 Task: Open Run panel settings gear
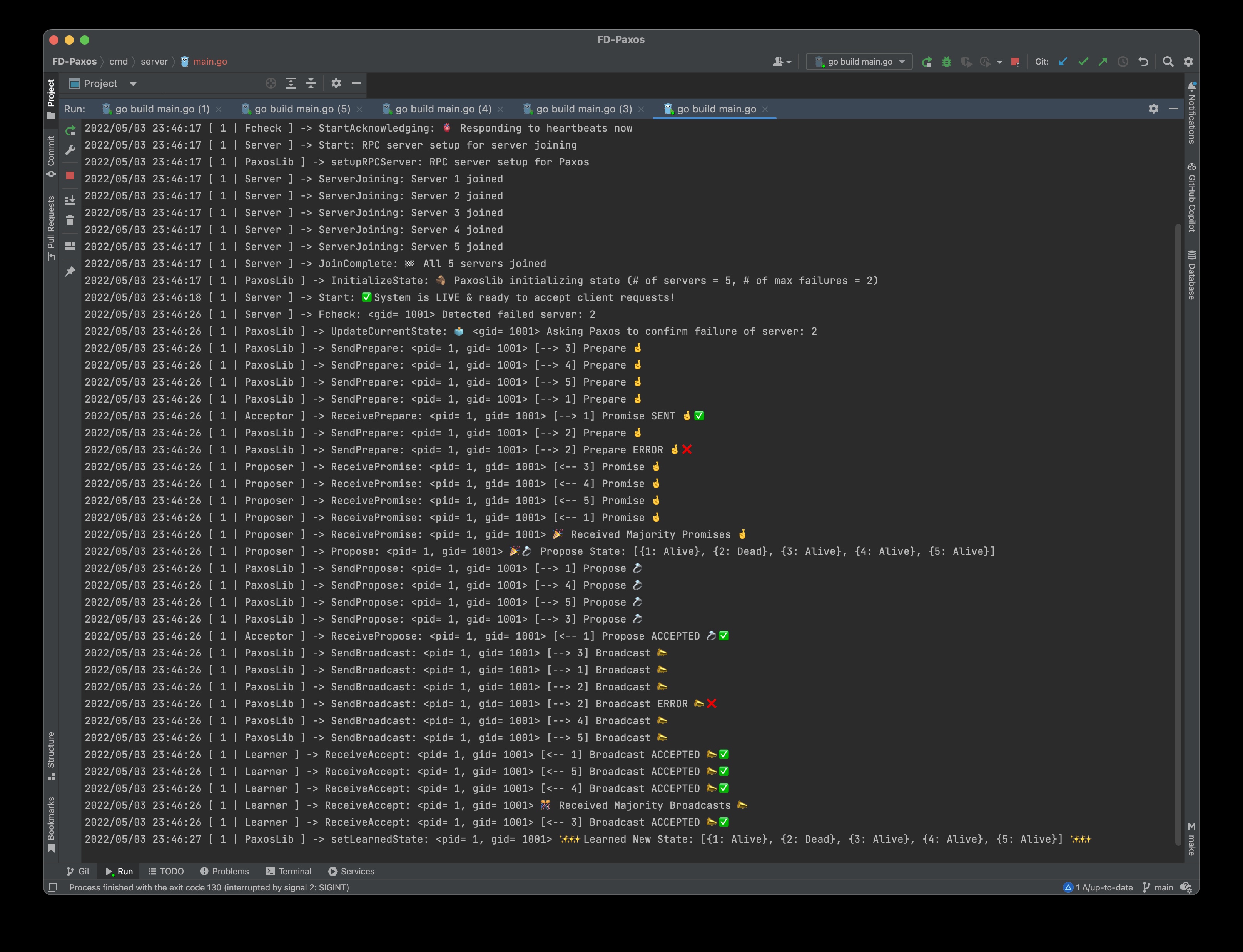pos(1153,108)
